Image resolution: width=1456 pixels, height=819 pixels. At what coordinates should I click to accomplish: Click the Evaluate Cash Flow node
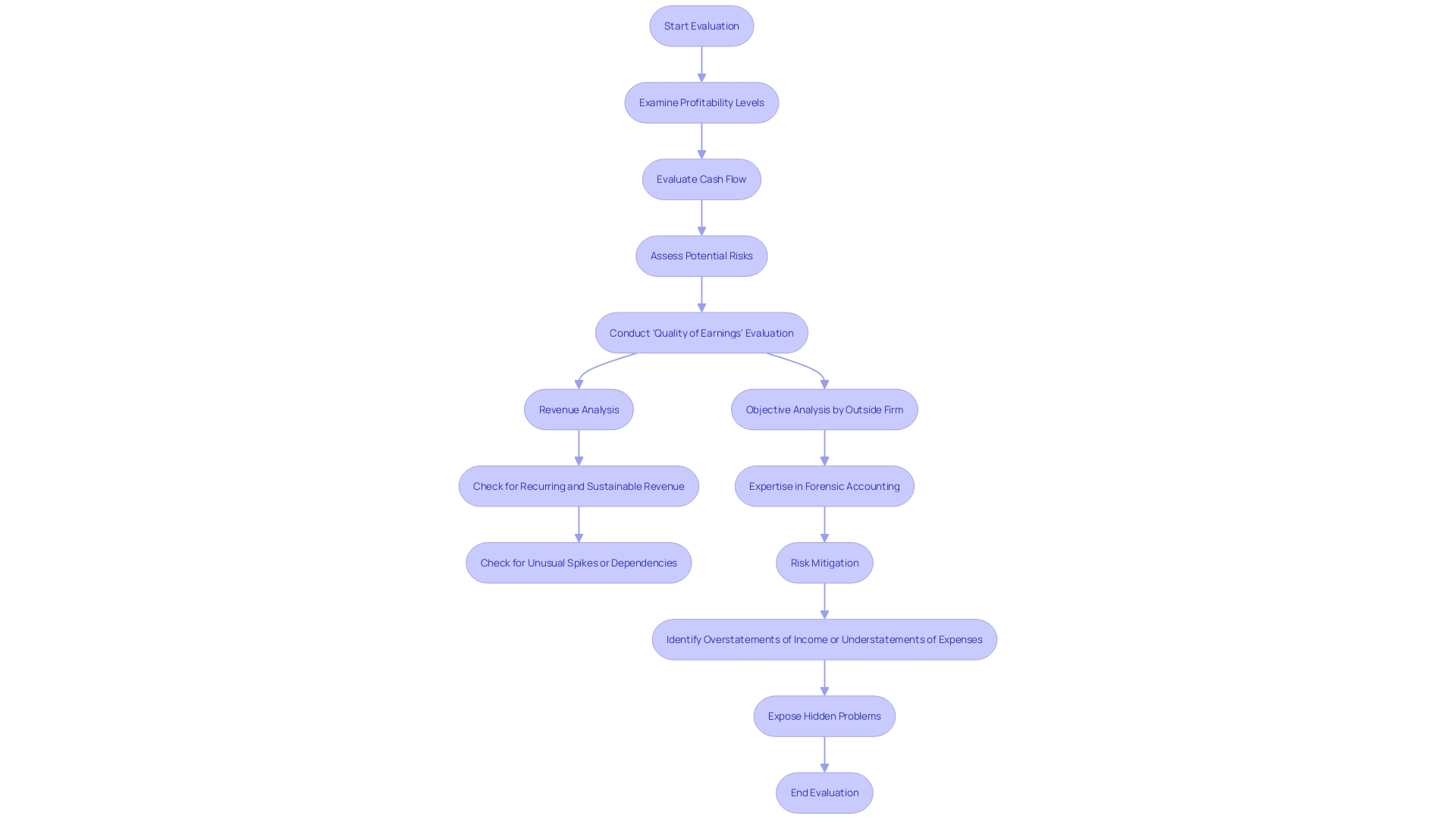point(701,179)
